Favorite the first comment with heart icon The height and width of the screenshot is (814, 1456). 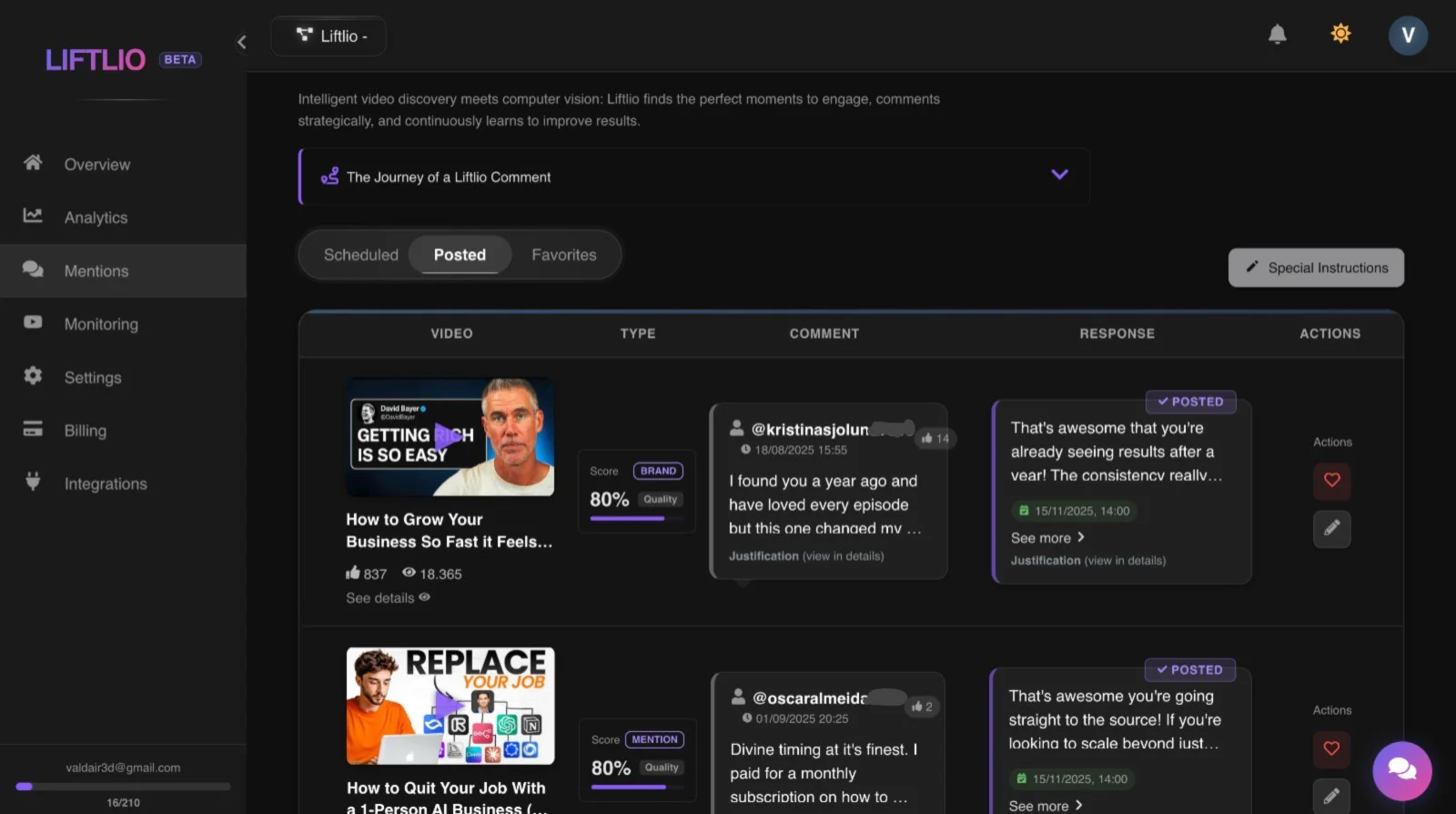(1331, 480)
